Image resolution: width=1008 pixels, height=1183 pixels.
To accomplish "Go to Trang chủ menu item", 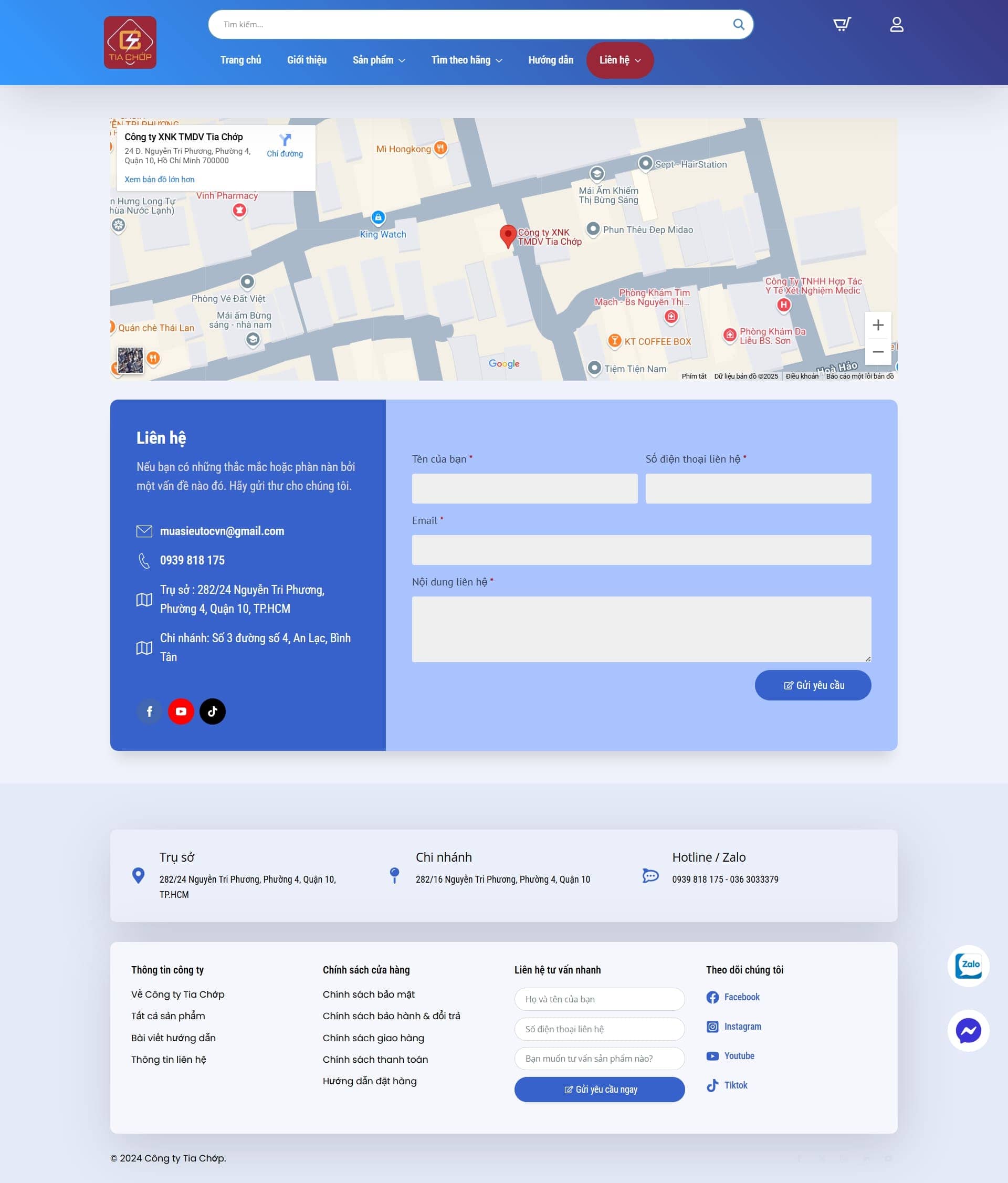I will pyautogui.click(x=240, y=60).
